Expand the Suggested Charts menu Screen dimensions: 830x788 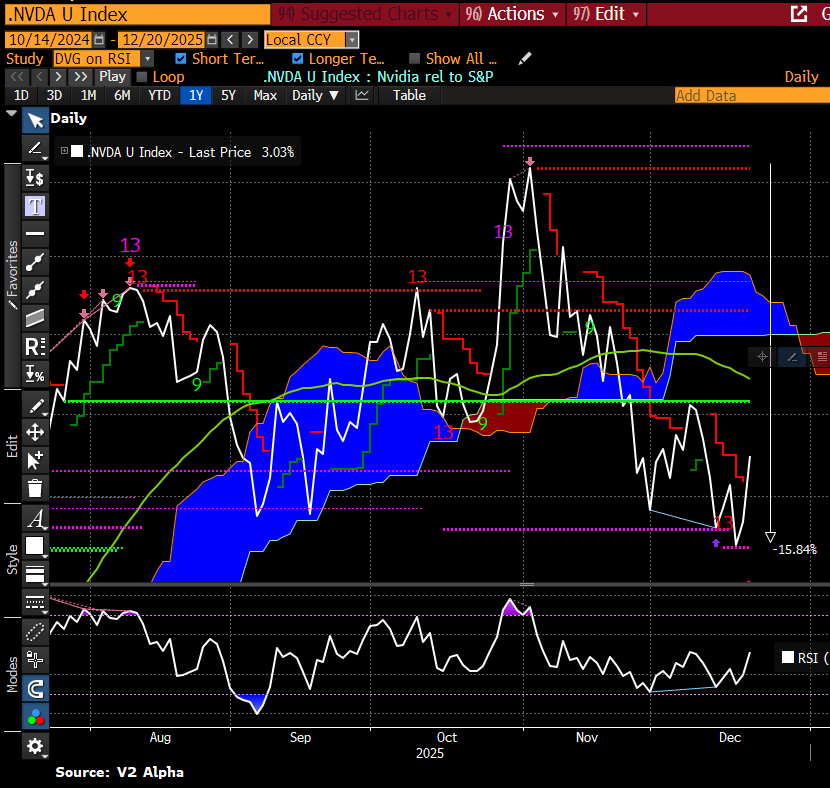pos(365,14)
